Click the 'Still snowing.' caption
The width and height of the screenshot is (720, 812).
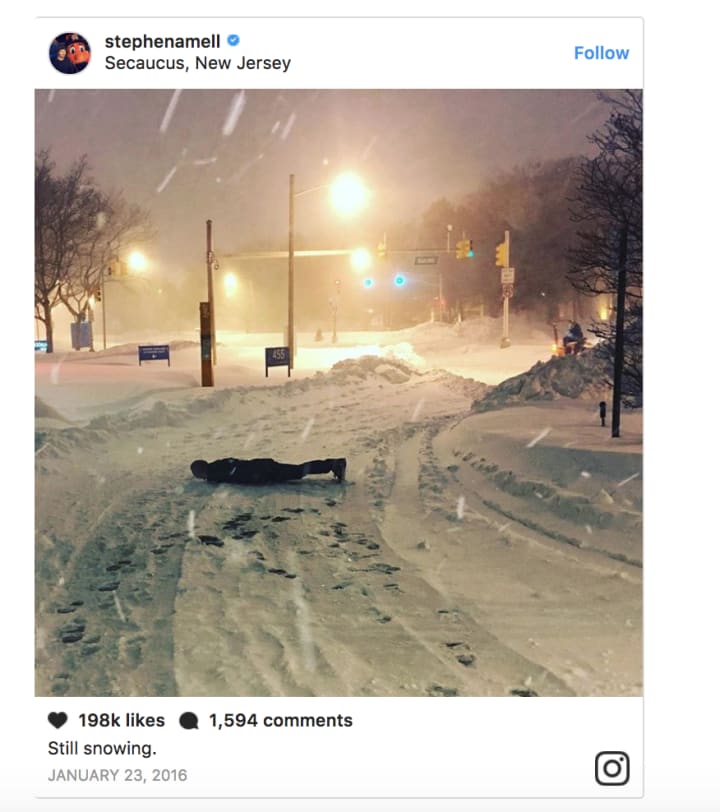pyautogui.click(x=102, y=748)
